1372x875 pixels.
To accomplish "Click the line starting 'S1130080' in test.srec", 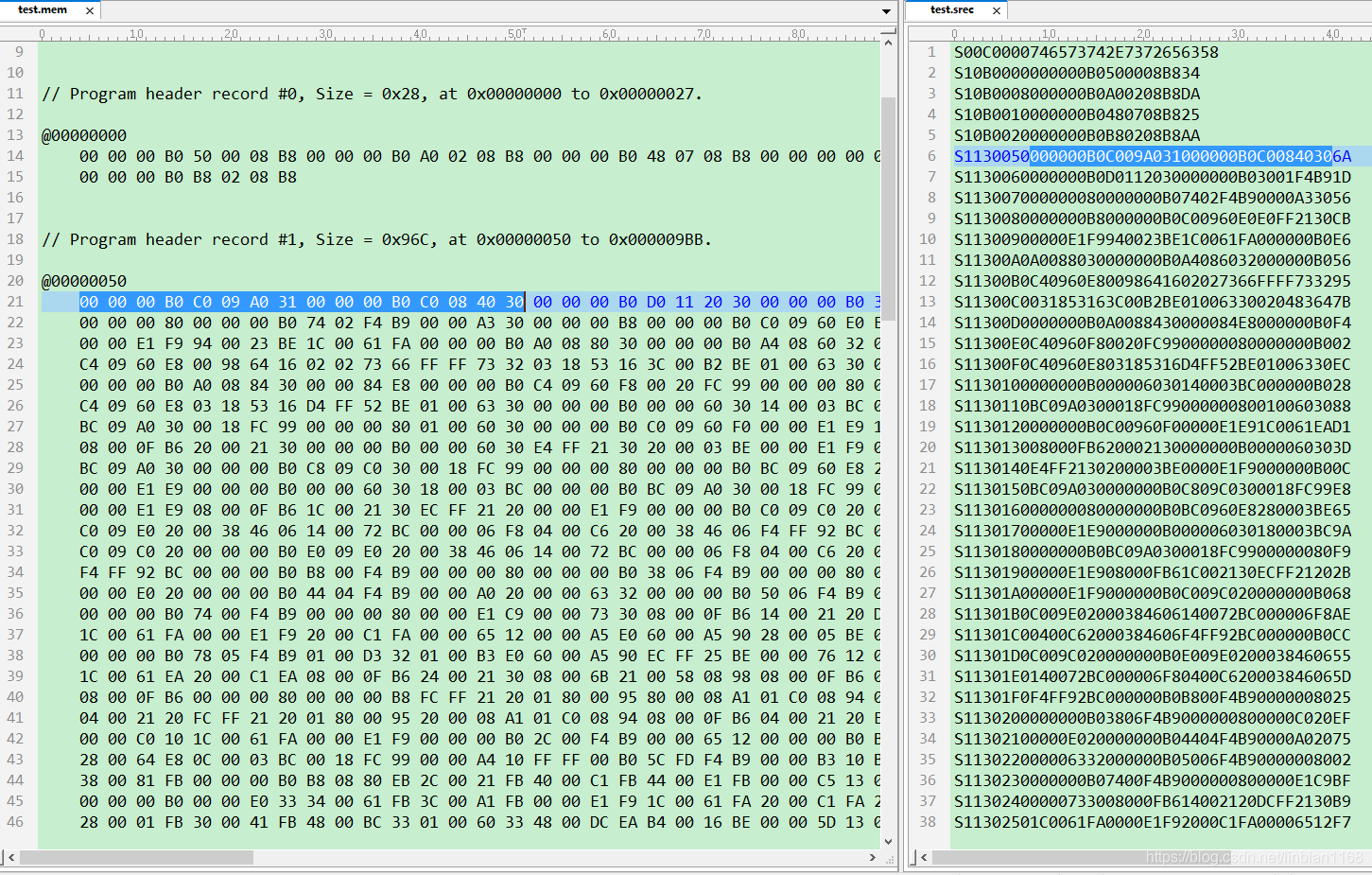I will 1153,219.
